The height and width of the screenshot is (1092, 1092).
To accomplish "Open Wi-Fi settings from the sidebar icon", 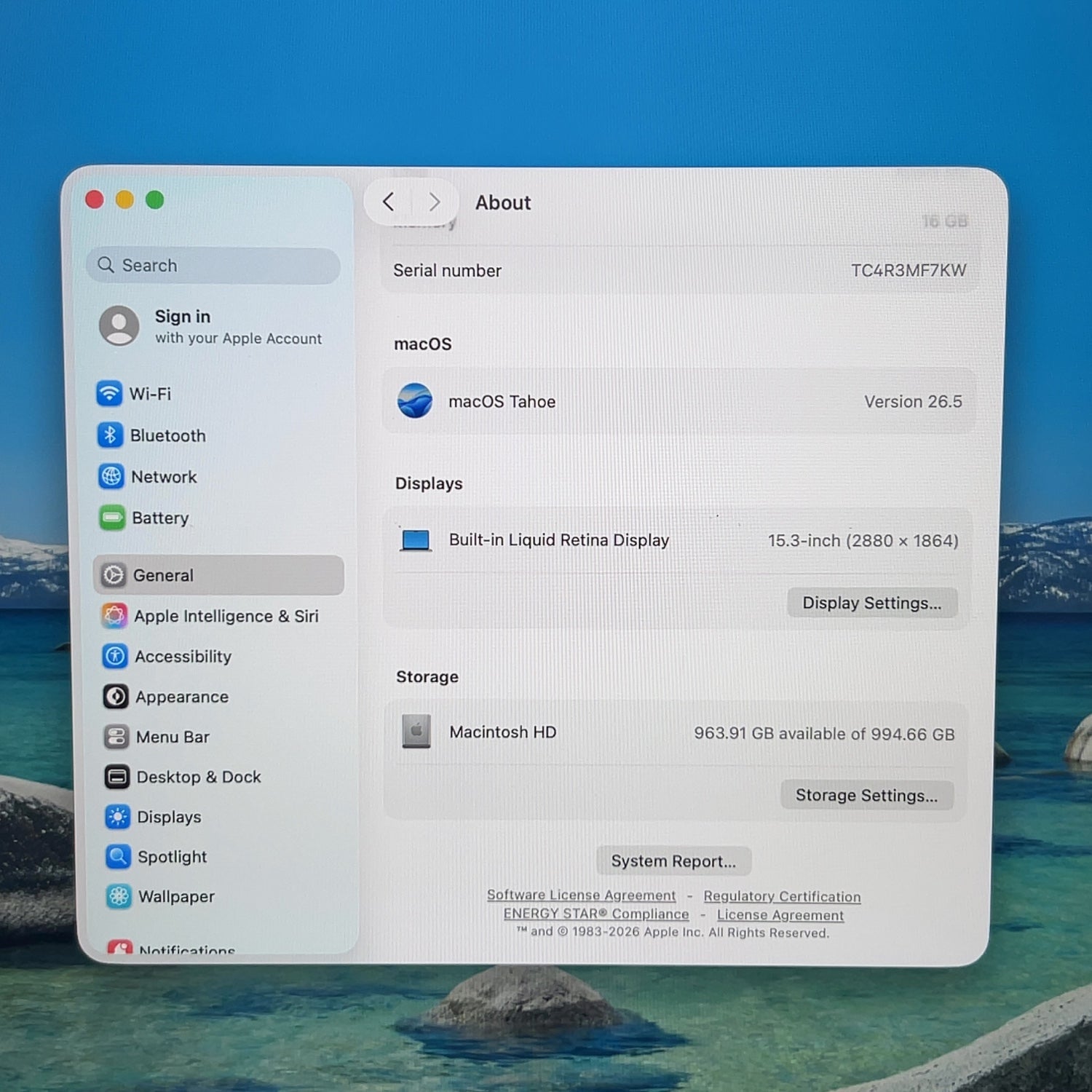I will tap(109, 394).
